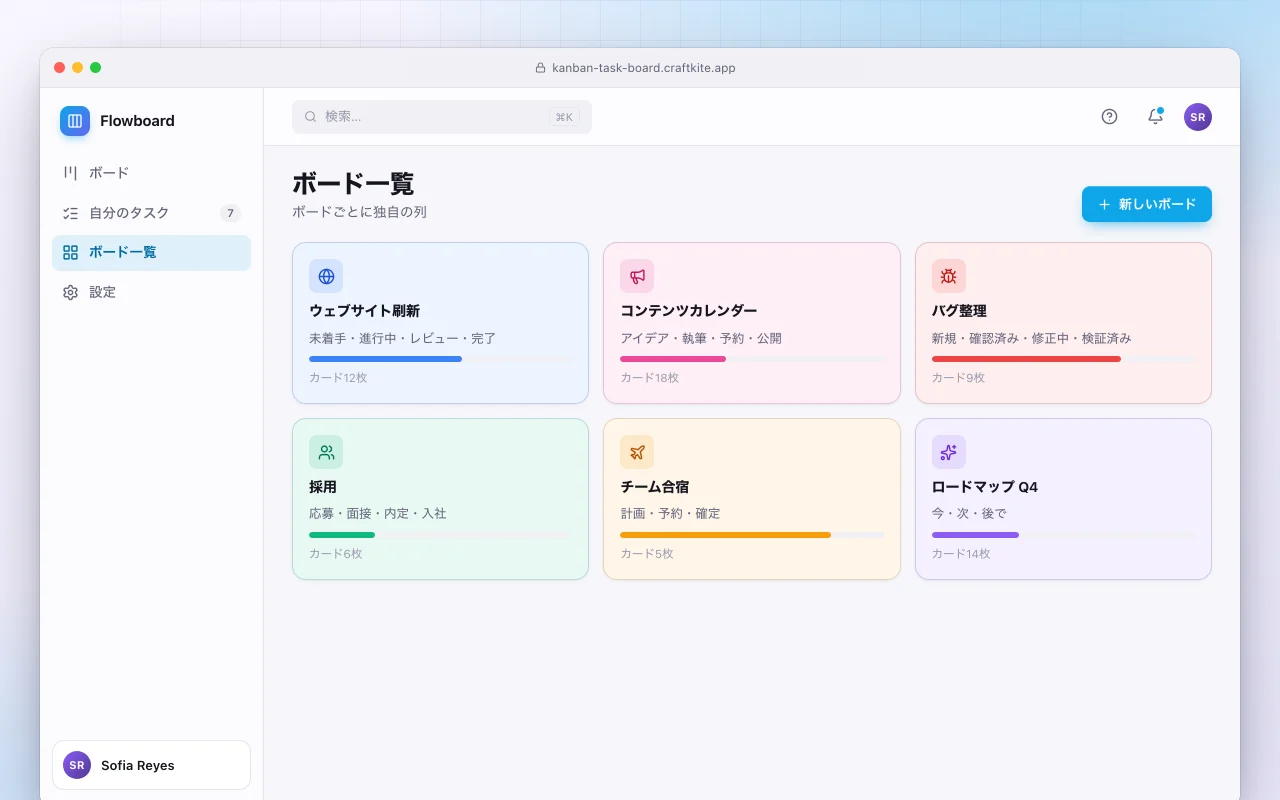
Task: Open the help question mark icon
Action: coord(1109,117)
